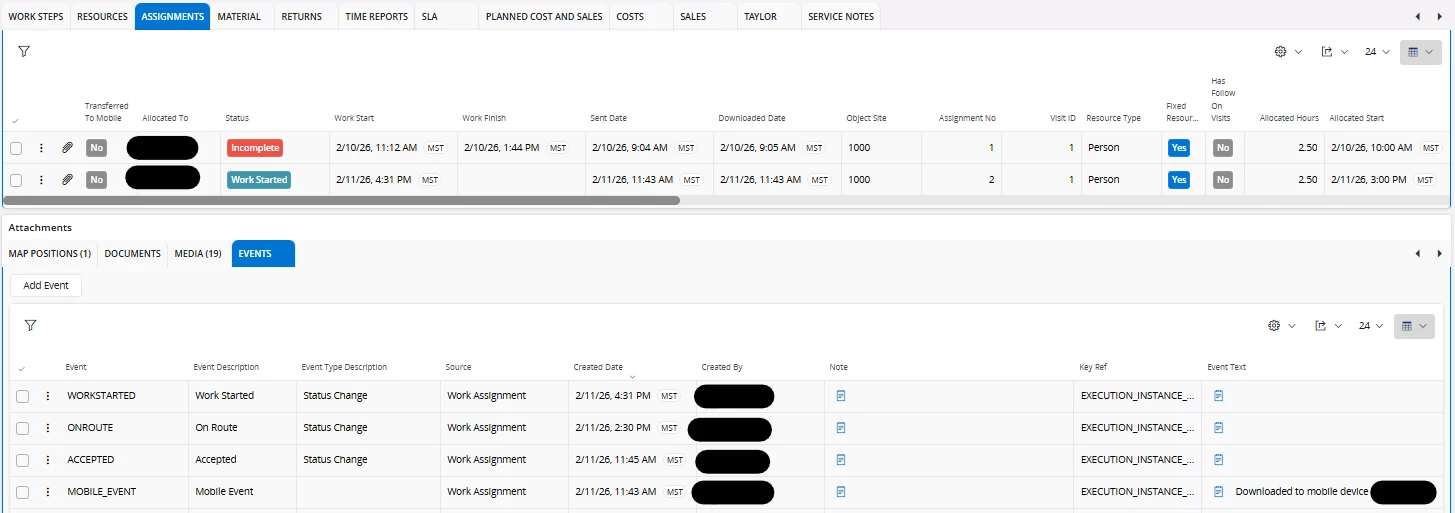Click the Incomplete status badge
The height and width of the screenshot is (513, 1455).
click(x=255, y=148)
